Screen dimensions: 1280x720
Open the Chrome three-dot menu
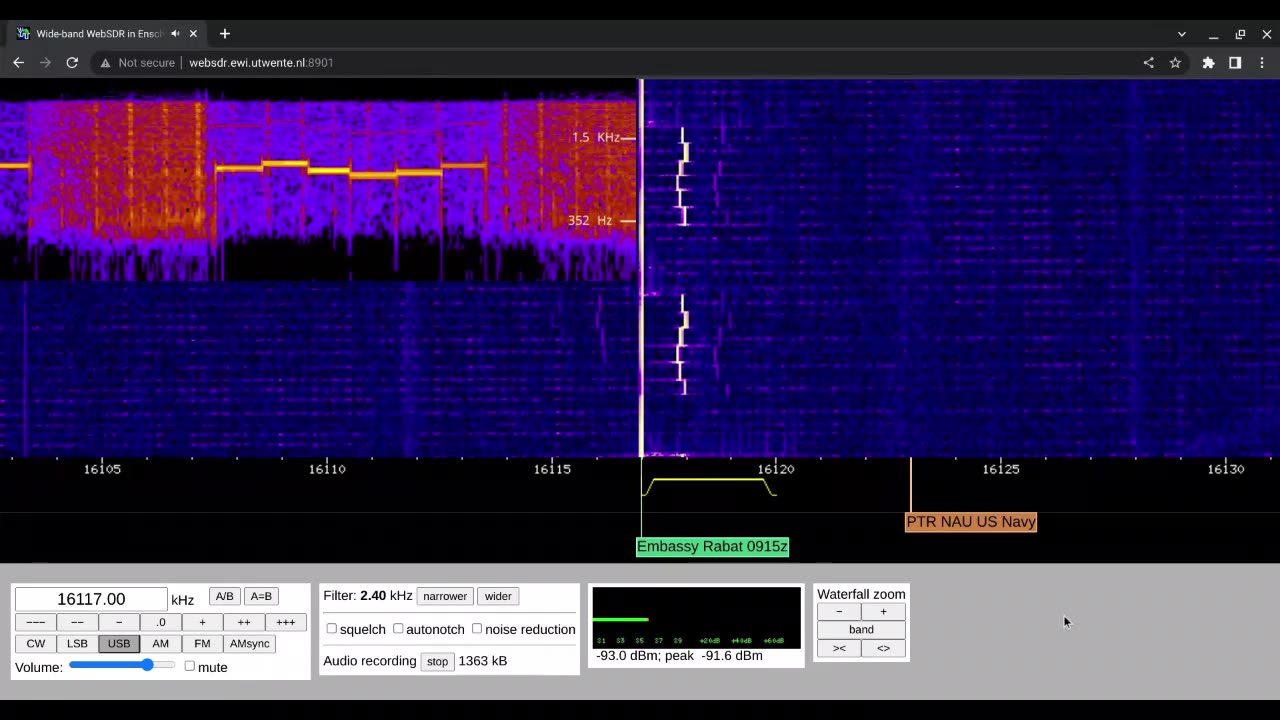pyautogui.click(x=1262, y=62)
